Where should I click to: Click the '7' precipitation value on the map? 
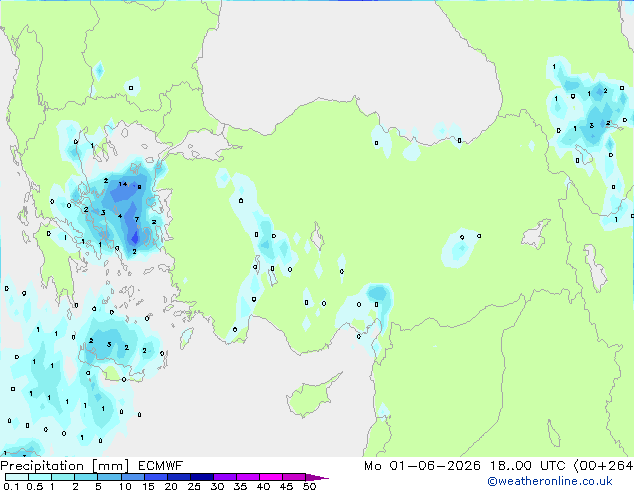coord(137,219)
